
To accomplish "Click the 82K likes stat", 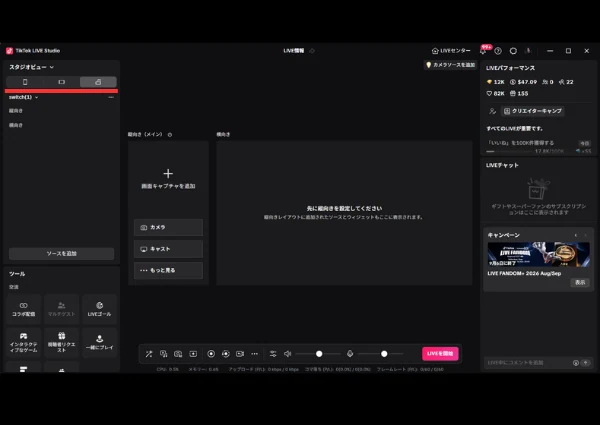I will tap(495, 93).
